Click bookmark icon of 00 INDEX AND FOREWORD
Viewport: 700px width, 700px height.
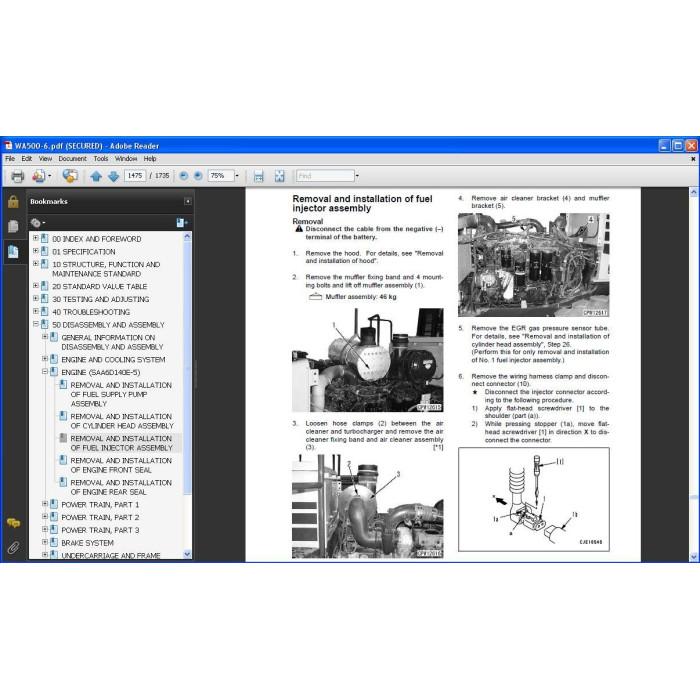45,238
